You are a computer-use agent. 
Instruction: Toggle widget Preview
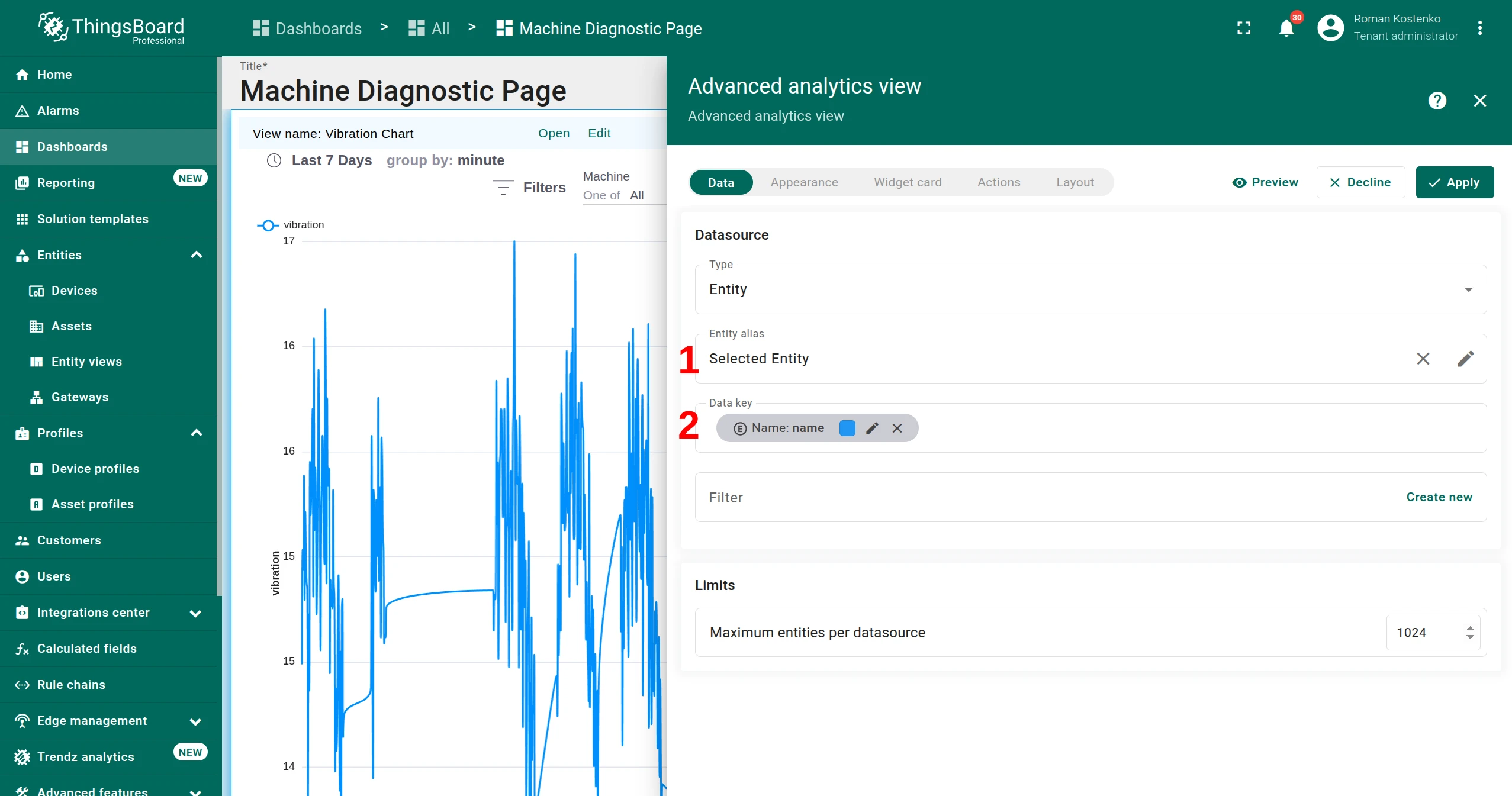coord(1265,182)
